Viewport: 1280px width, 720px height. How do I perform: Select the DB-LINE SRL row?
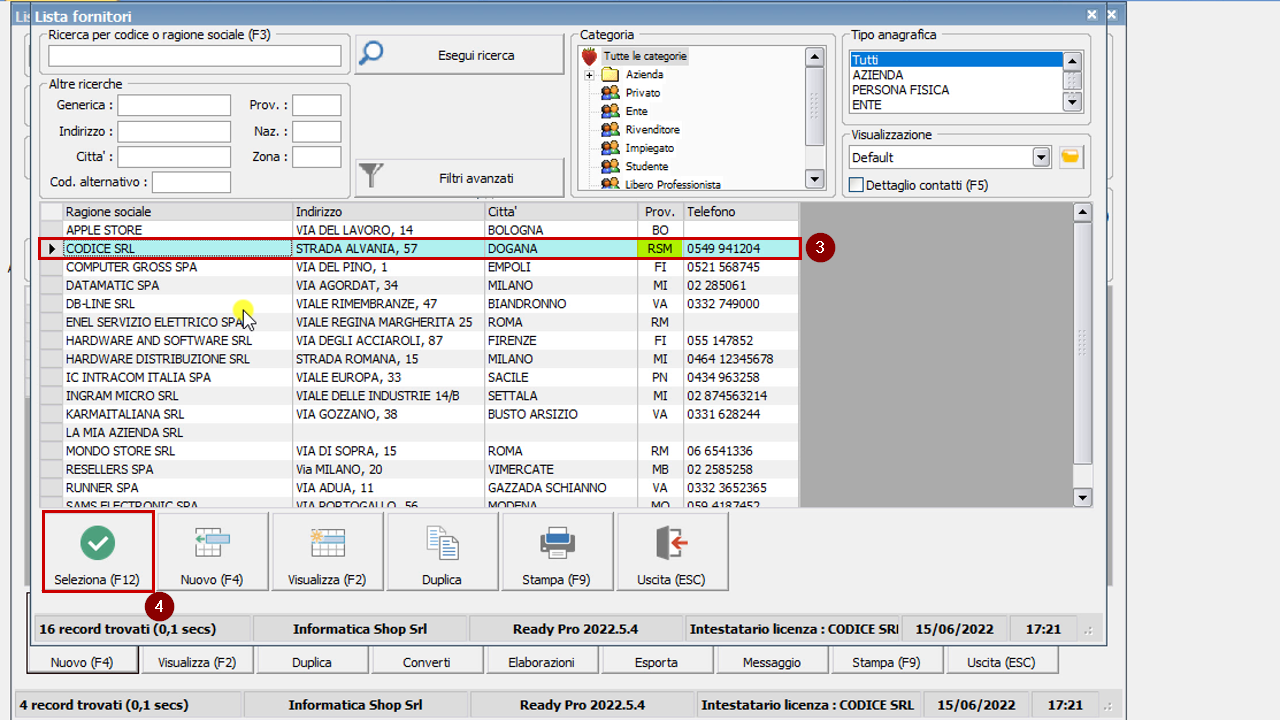[419, 304]
